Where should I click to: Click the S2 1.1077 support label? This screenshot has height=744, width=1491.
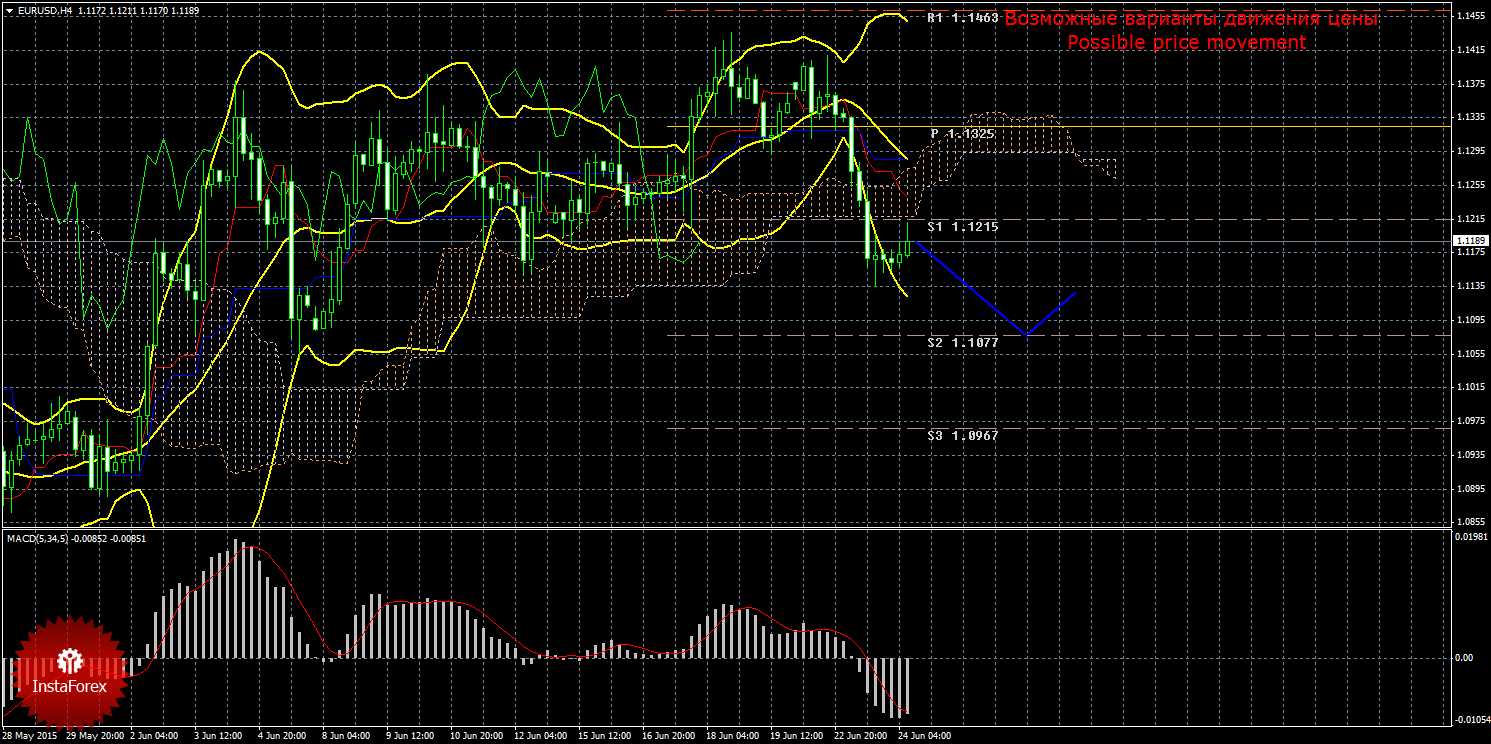pyautogui.click(x=962, y=342)
